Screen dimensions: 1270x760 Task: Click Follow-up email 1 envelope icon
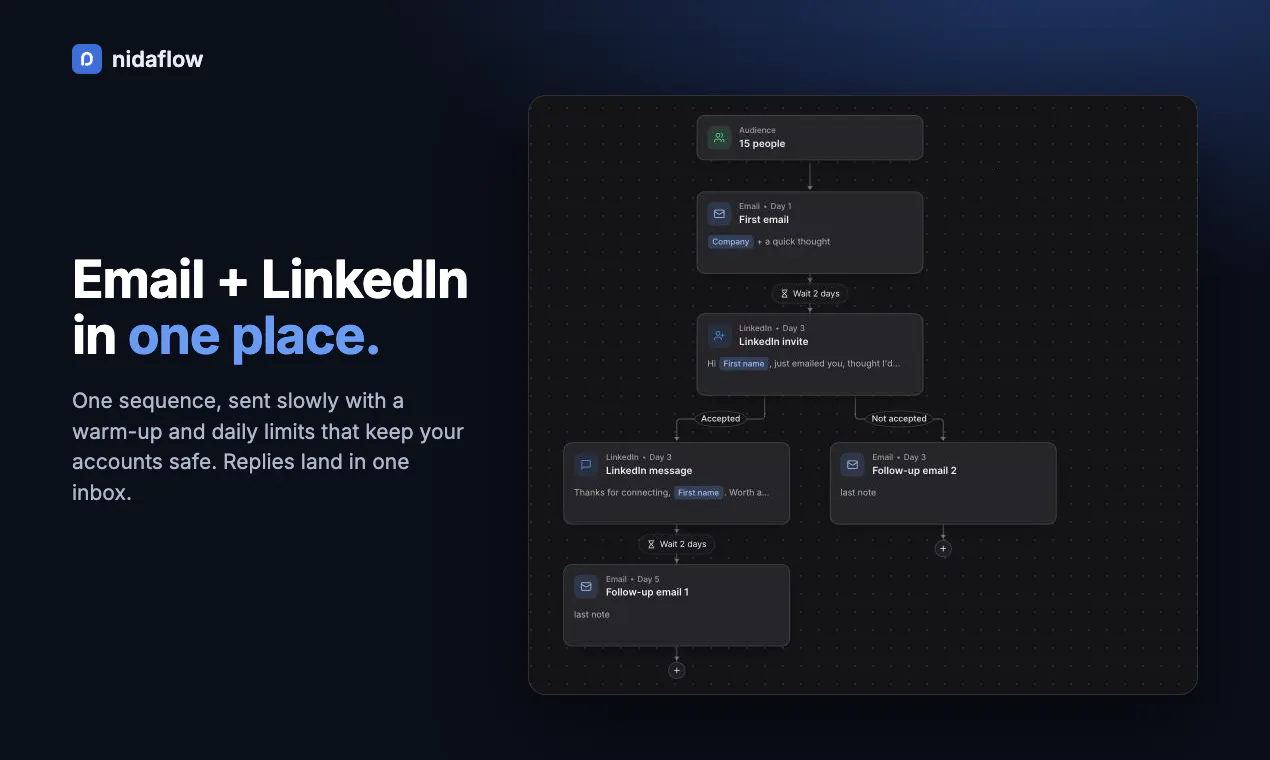coord(586,587)
